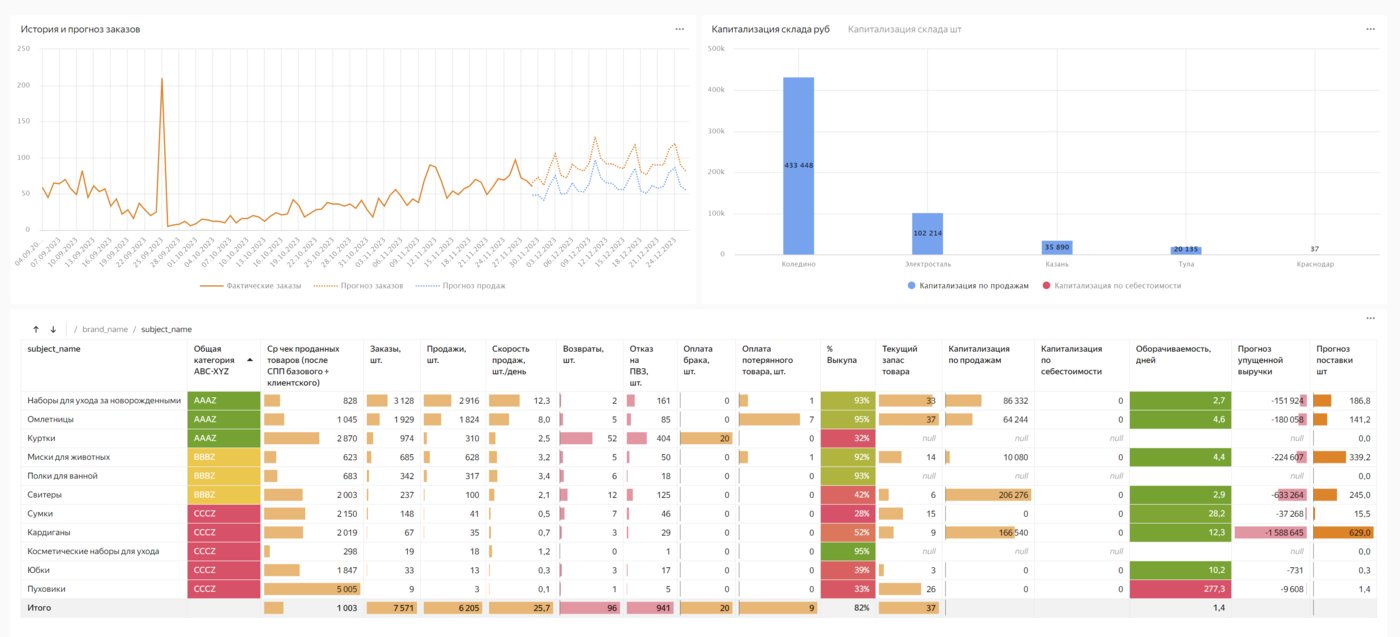Click the Электросталь bar in the chart

point(927,233)
